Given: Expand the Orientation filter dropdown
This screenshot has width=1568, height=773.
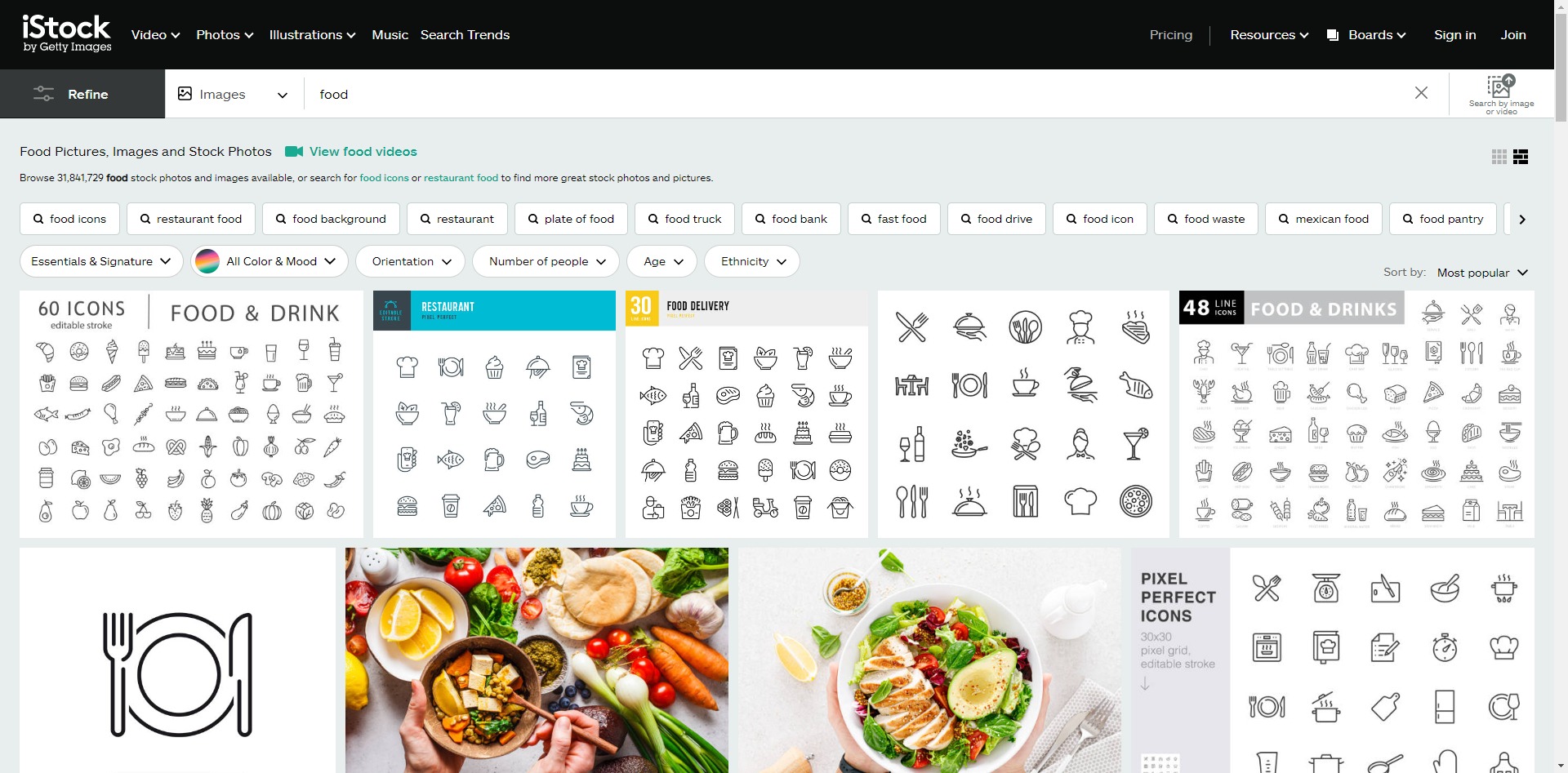Looking at the screenshot, I should (x=411, y=261).
